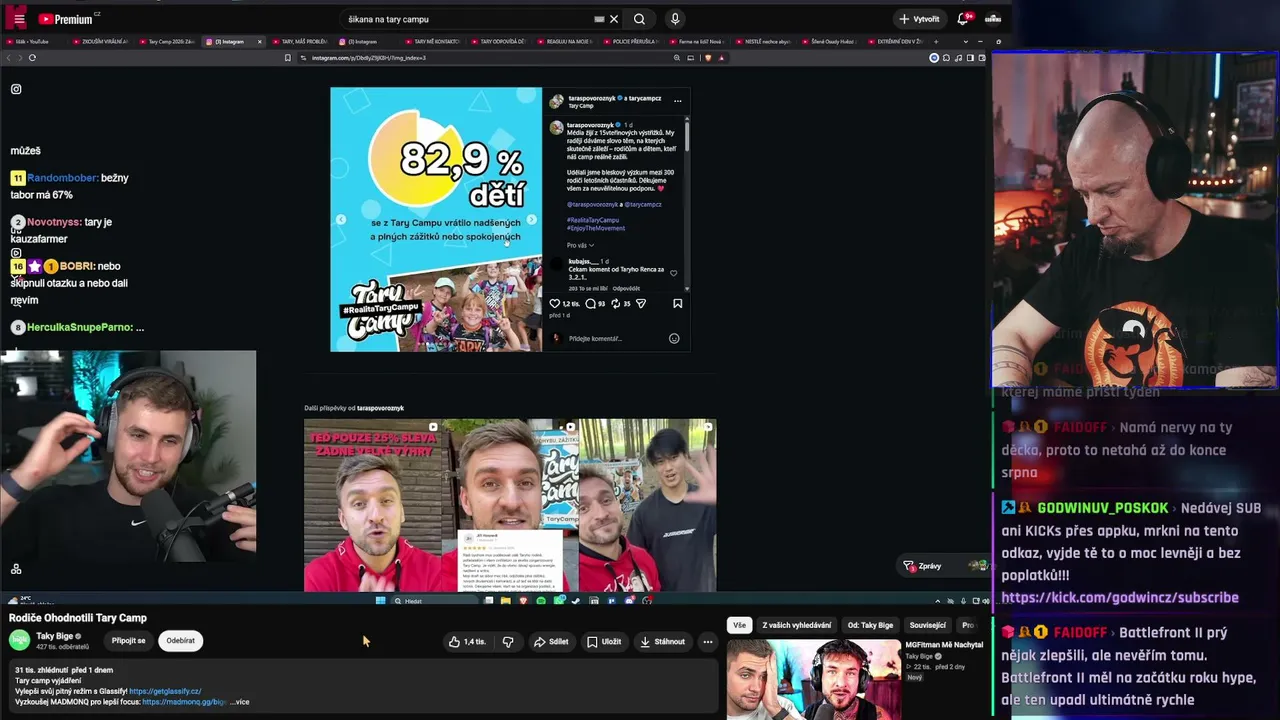1280x720 pixels.
Task: Go to the previous image of the post
Action: [x=341, y=220]
